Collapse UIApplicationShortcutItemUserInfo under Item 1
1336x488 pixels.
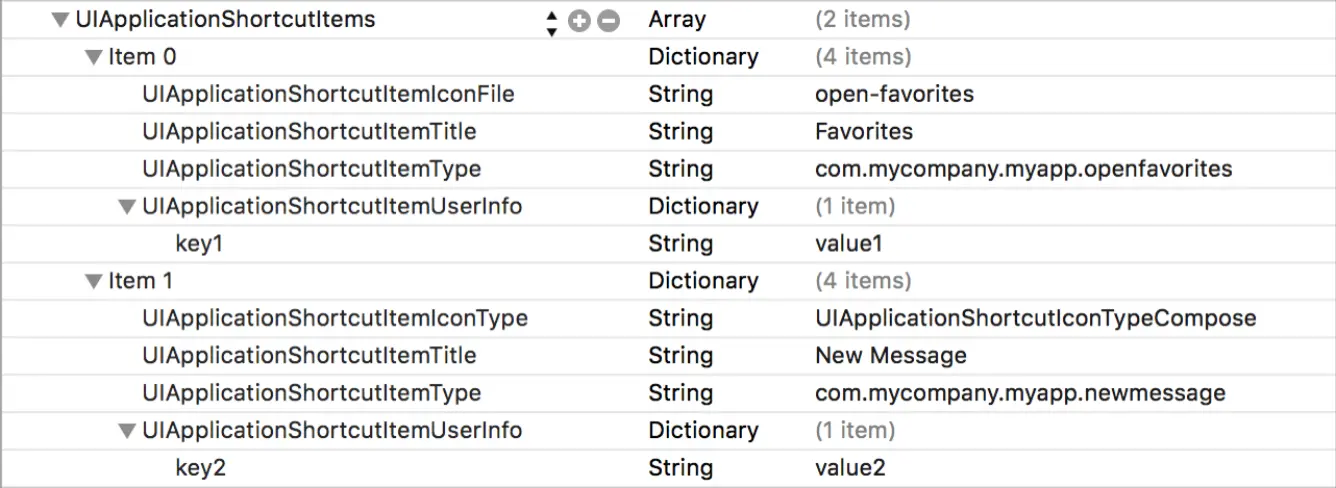[x=127, y=431]
